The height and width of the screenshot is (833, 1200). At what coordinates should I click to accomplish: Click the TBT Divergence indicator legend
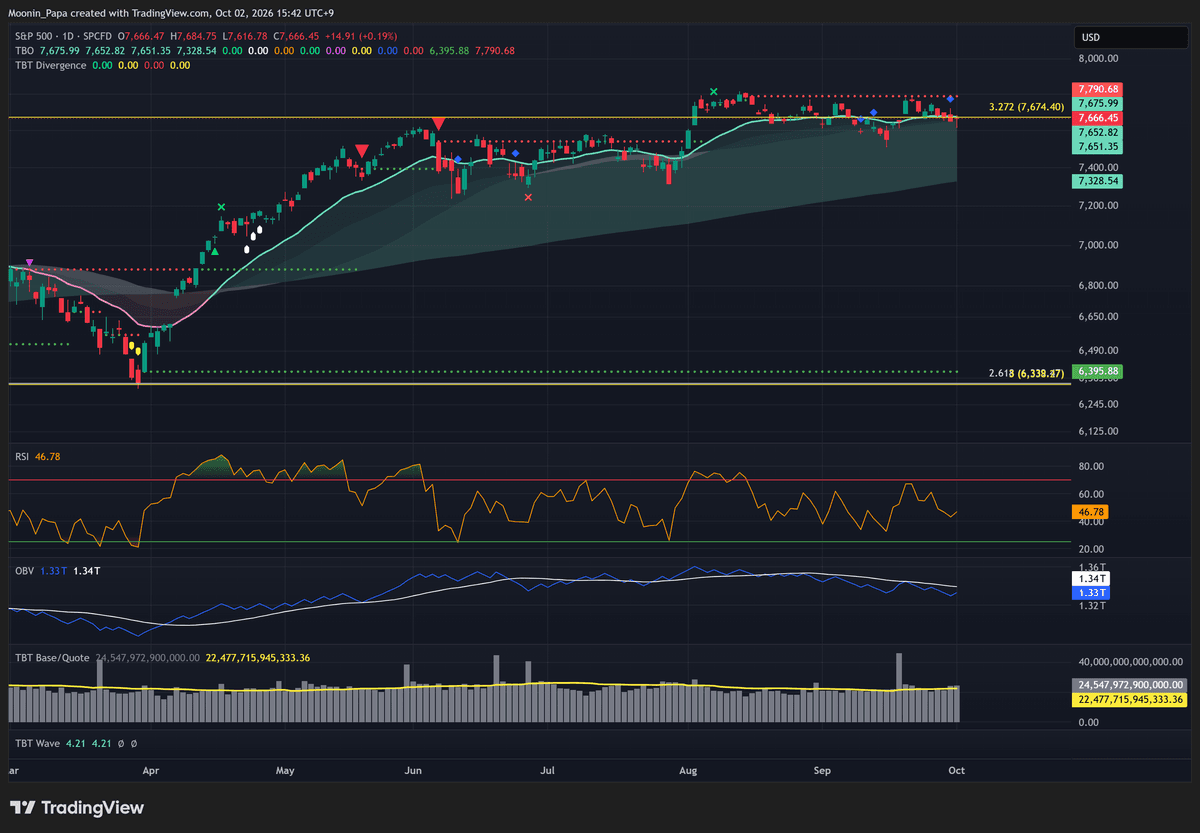pos(49,65)
